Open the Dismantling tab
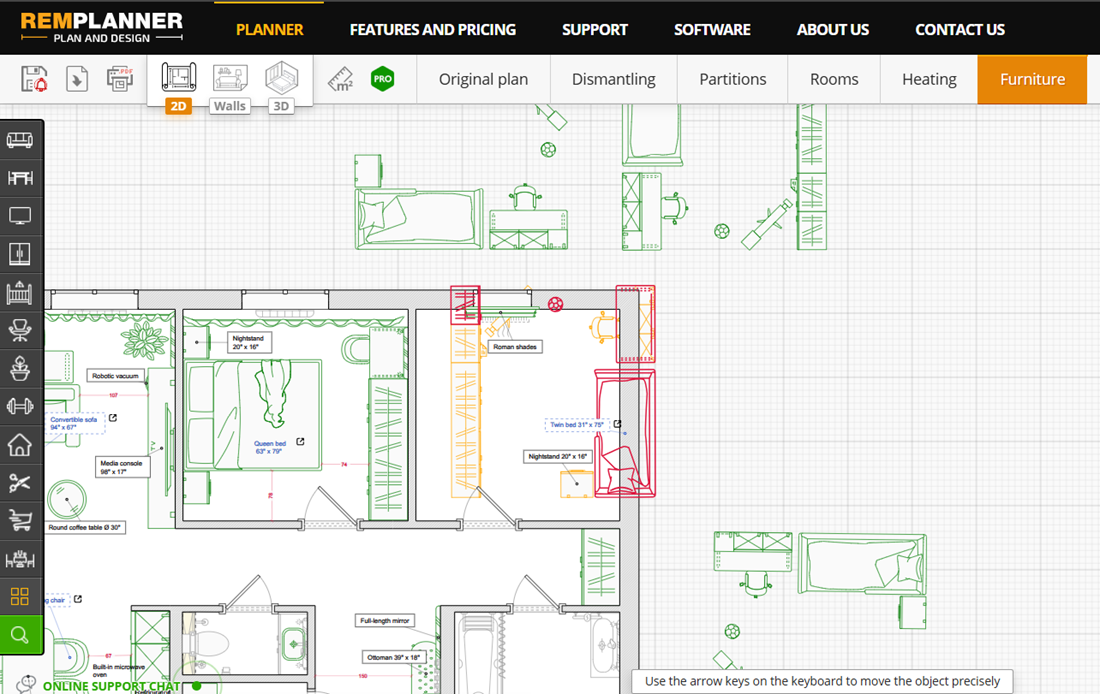This screenshot has height=694, width=1100. point(613,78)
